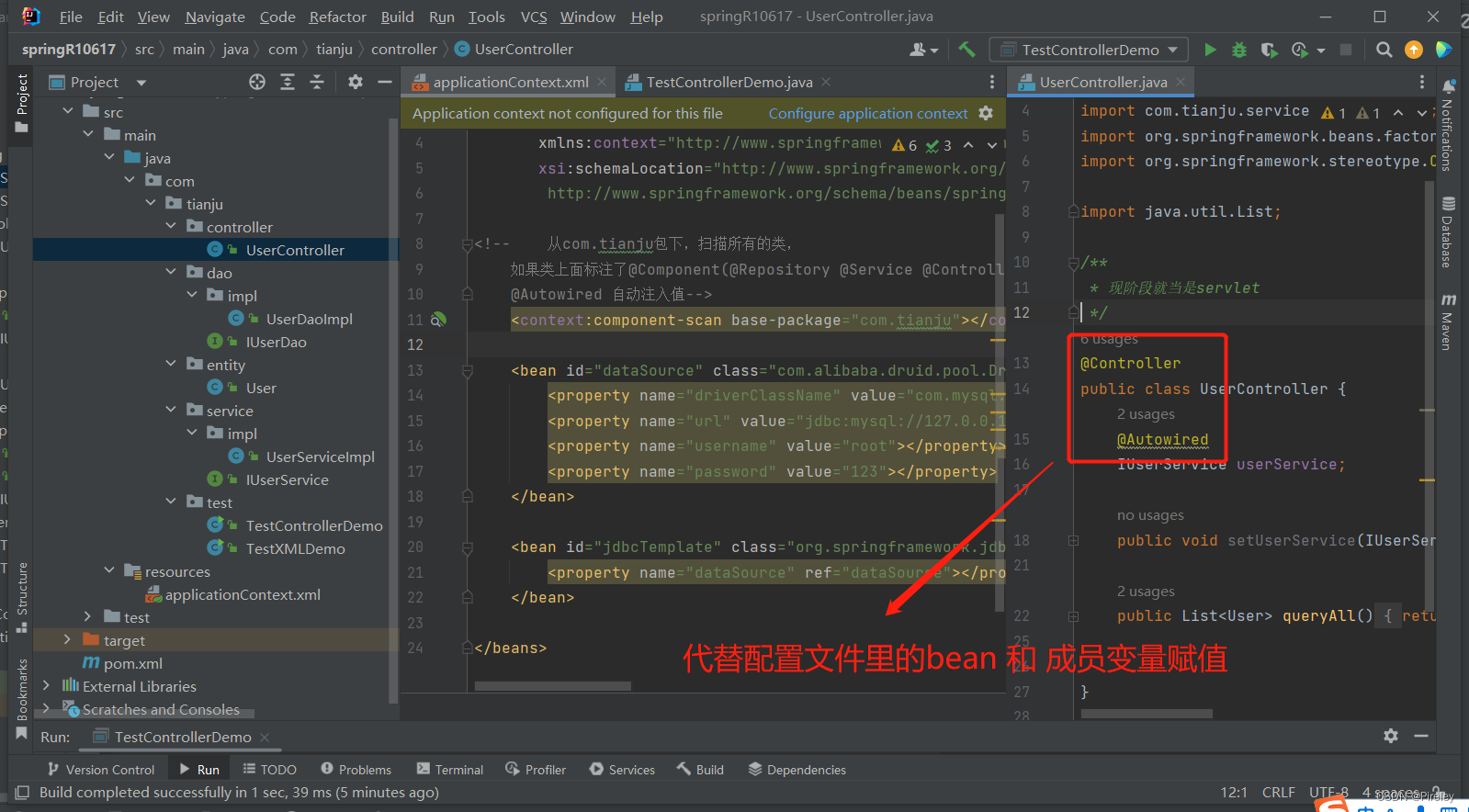Collapse the src folder
This screenshot has width=1469, height=812.
[x=68, y=111]
